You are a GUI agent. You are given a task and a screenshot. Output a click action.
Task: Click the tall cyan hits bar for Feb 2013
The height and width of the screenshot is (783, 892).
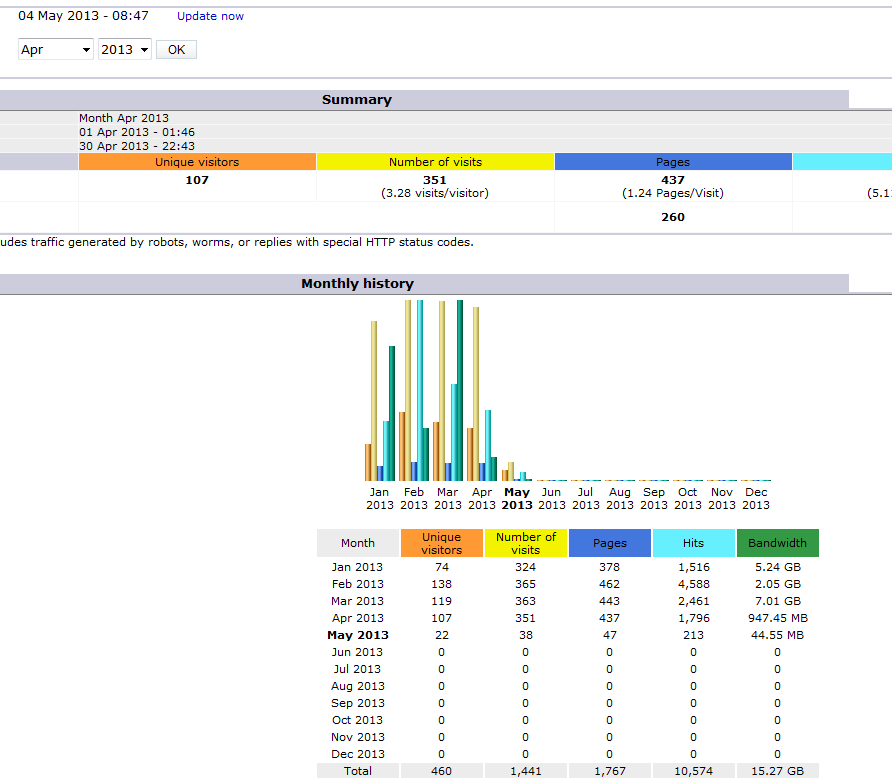pyautogui.click(x=420, y=390)
